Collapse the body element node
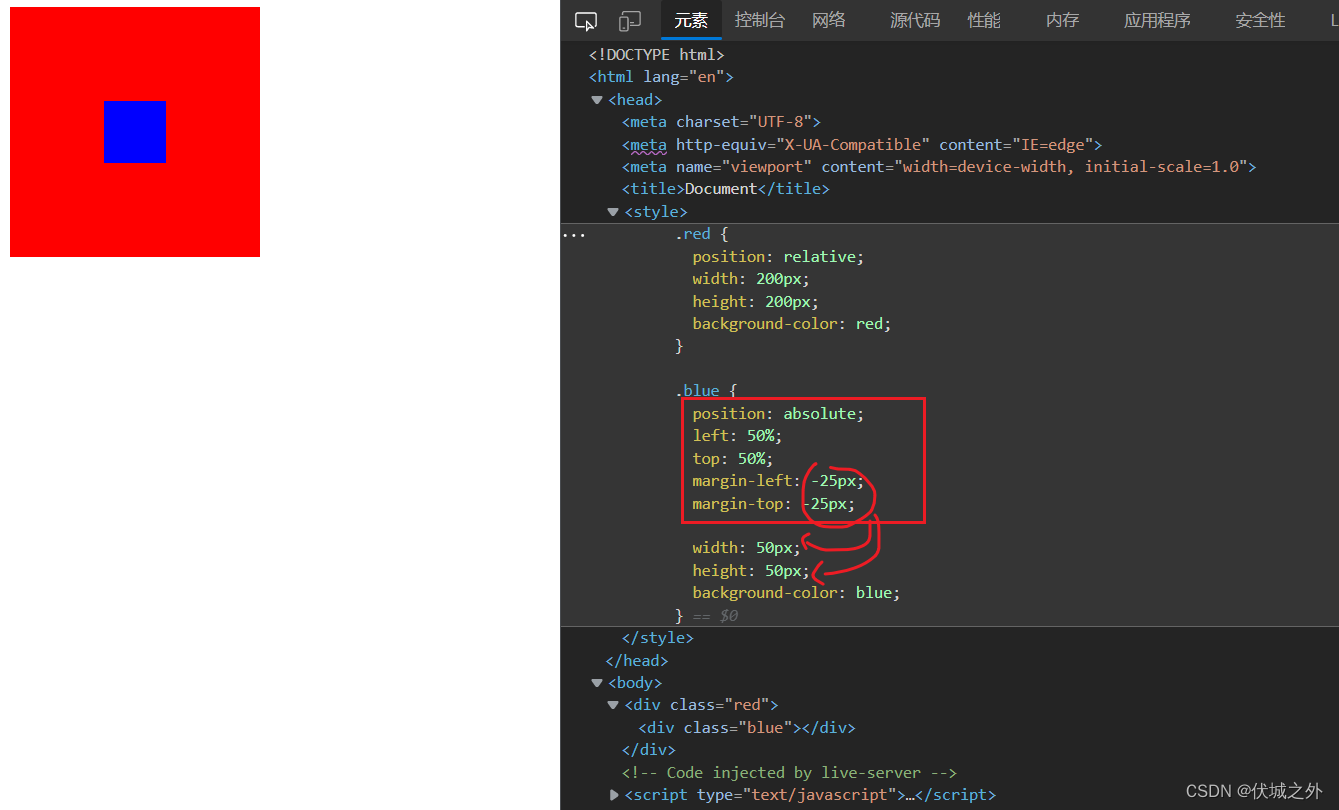The width and height of the screenshot is (1339, 810). 597,683
